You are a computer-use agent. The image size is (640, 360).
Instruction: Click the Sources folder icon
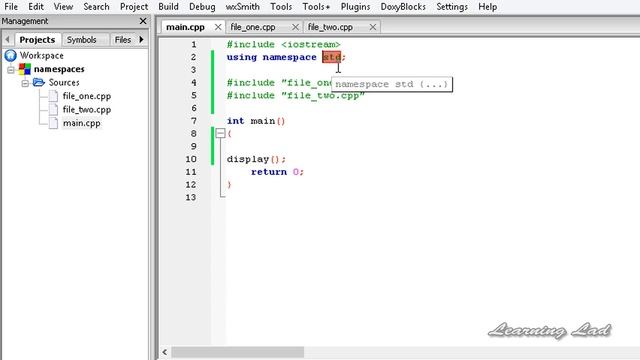click(39, 82)
